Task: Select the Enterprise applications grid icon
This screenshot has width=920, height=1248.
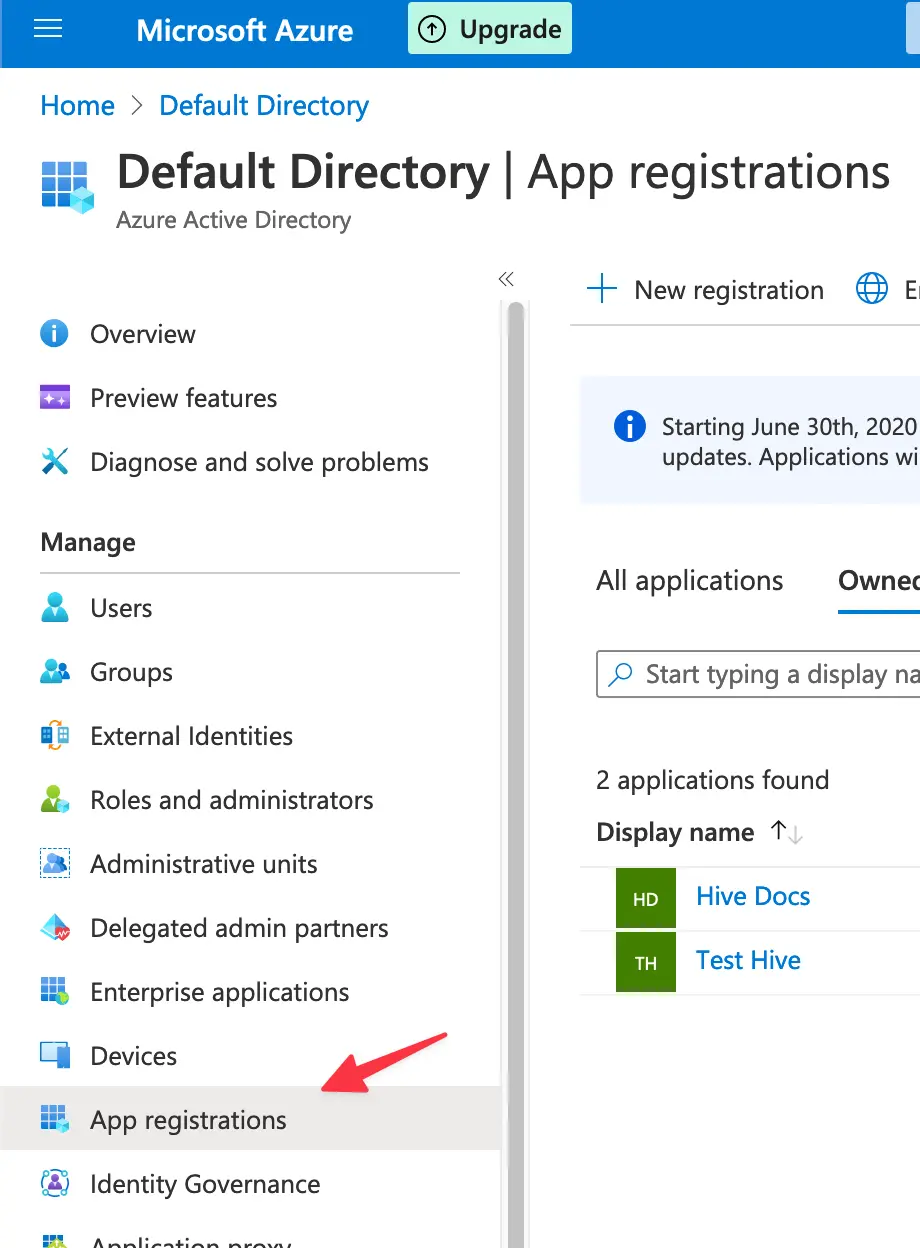Action: pyautogui.click(x=54, y=992)
